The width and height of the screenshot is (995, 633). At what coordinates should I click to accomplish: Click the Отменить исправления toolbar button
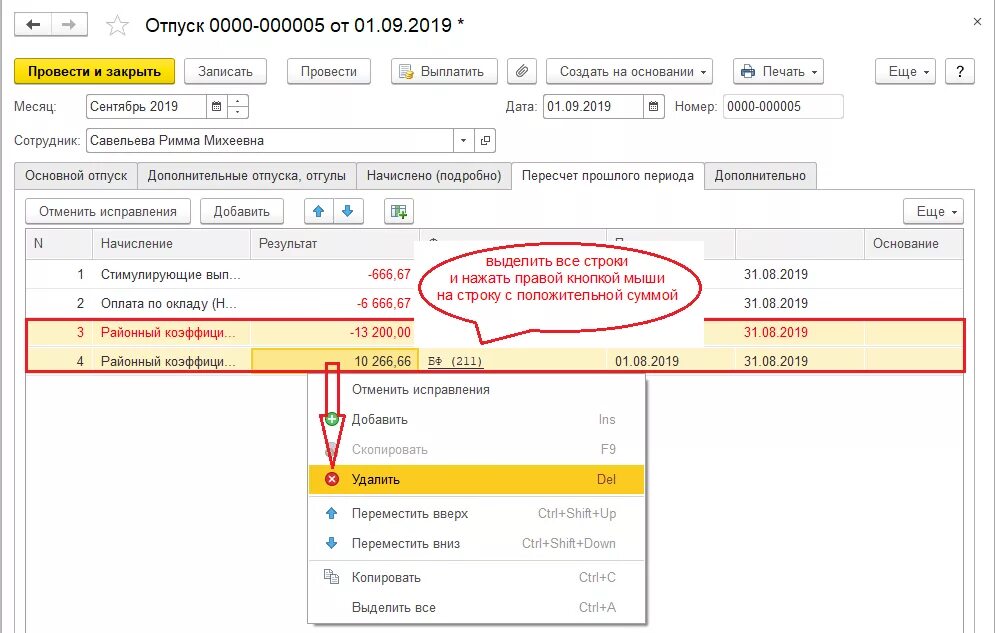108,211
